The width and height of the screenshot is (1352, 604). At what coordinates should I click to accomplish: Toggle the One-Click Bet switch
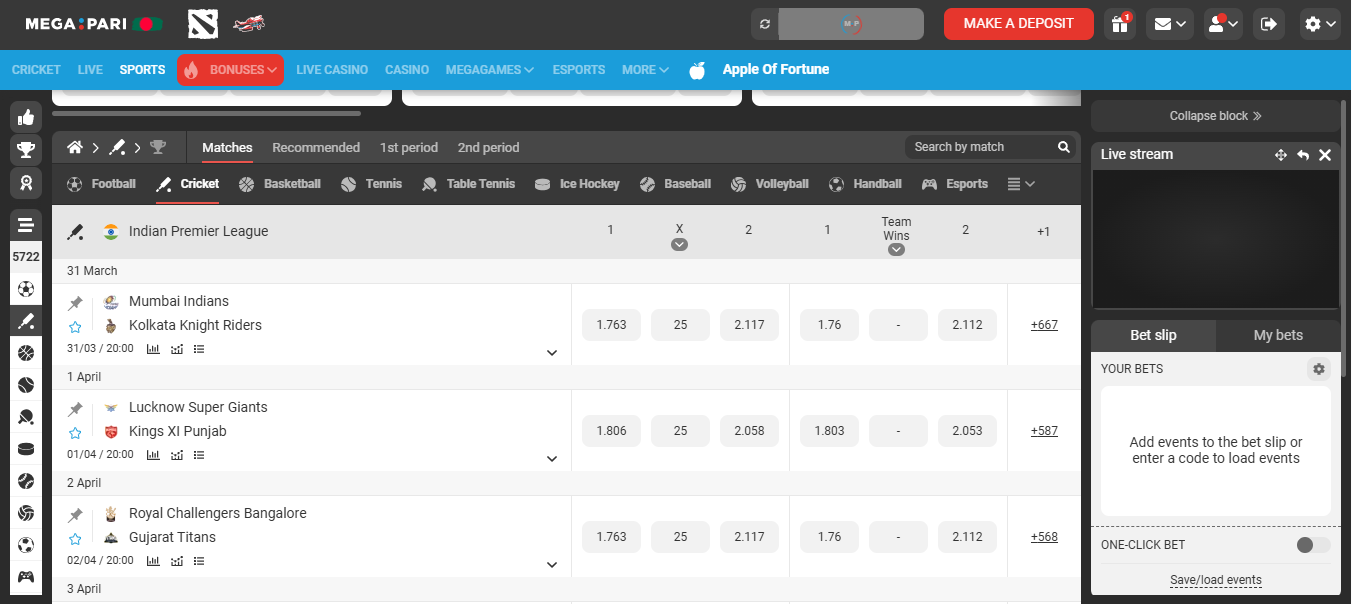pyautogui.click(x=1312, y=545)
